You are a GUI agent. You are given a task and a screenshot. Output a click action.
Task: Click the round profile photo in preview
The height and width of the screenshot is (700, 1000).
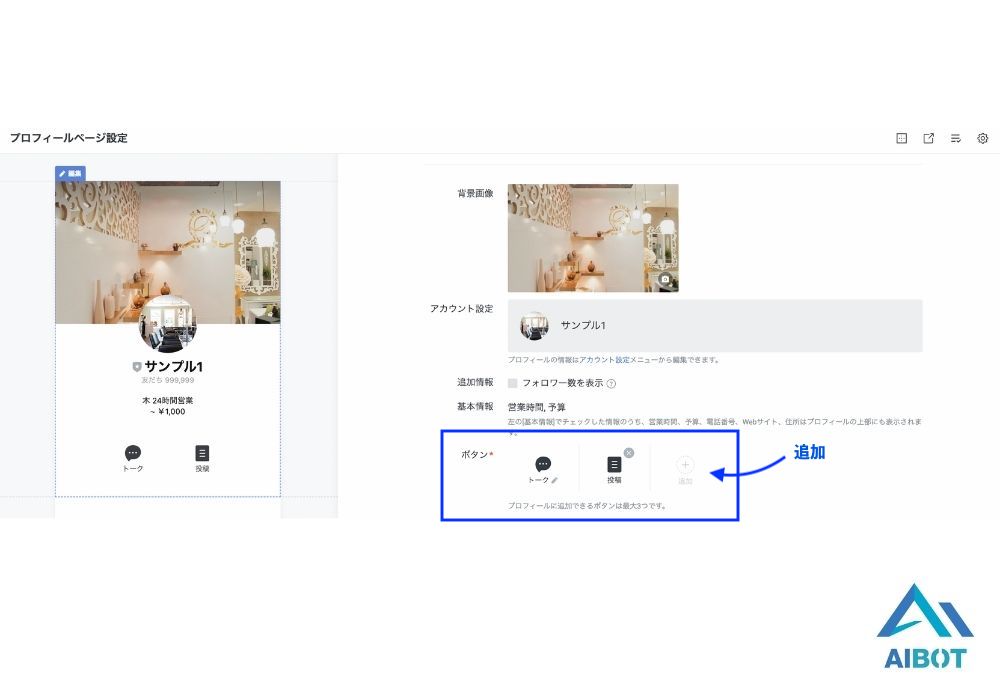167,324
